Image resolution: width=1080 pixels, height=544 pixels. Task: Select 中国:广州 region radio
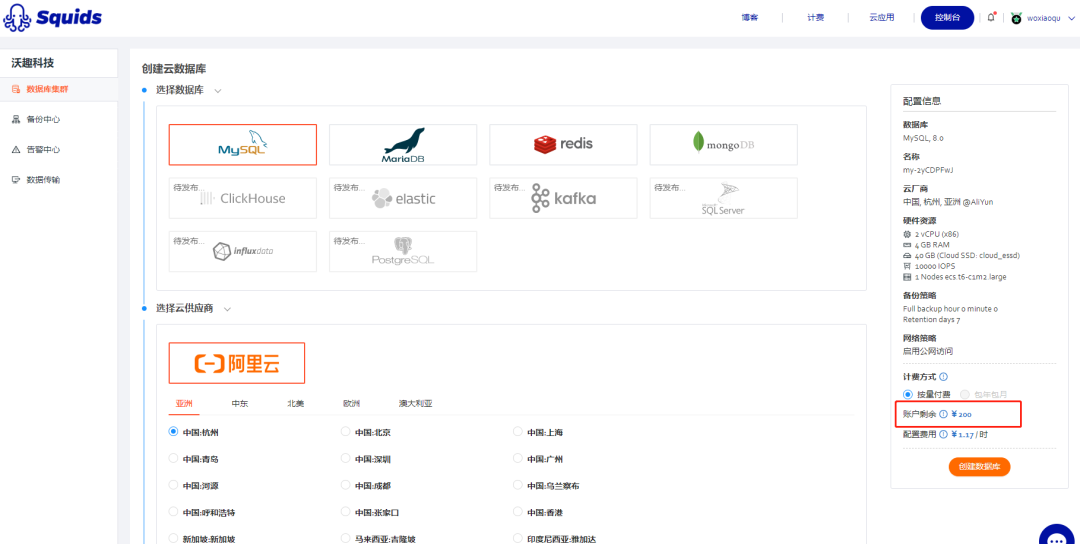(x=518, y=458)
